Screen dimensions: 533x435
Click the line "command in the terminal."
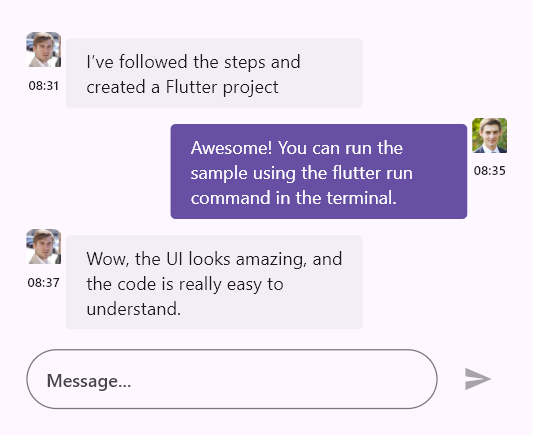pyautogui.click(x=293, y=198)
